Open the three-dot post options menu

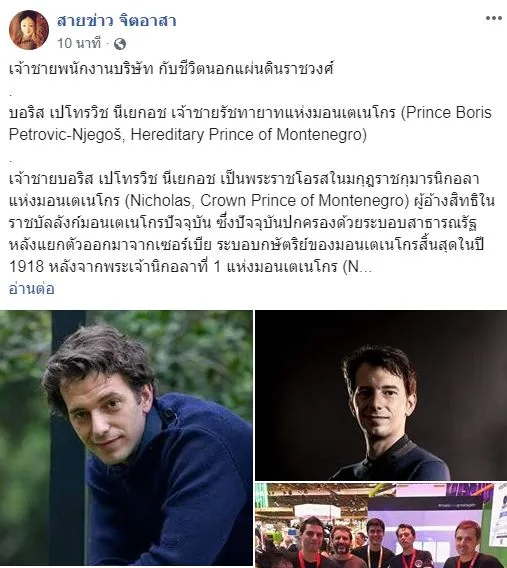click(493, 18)
